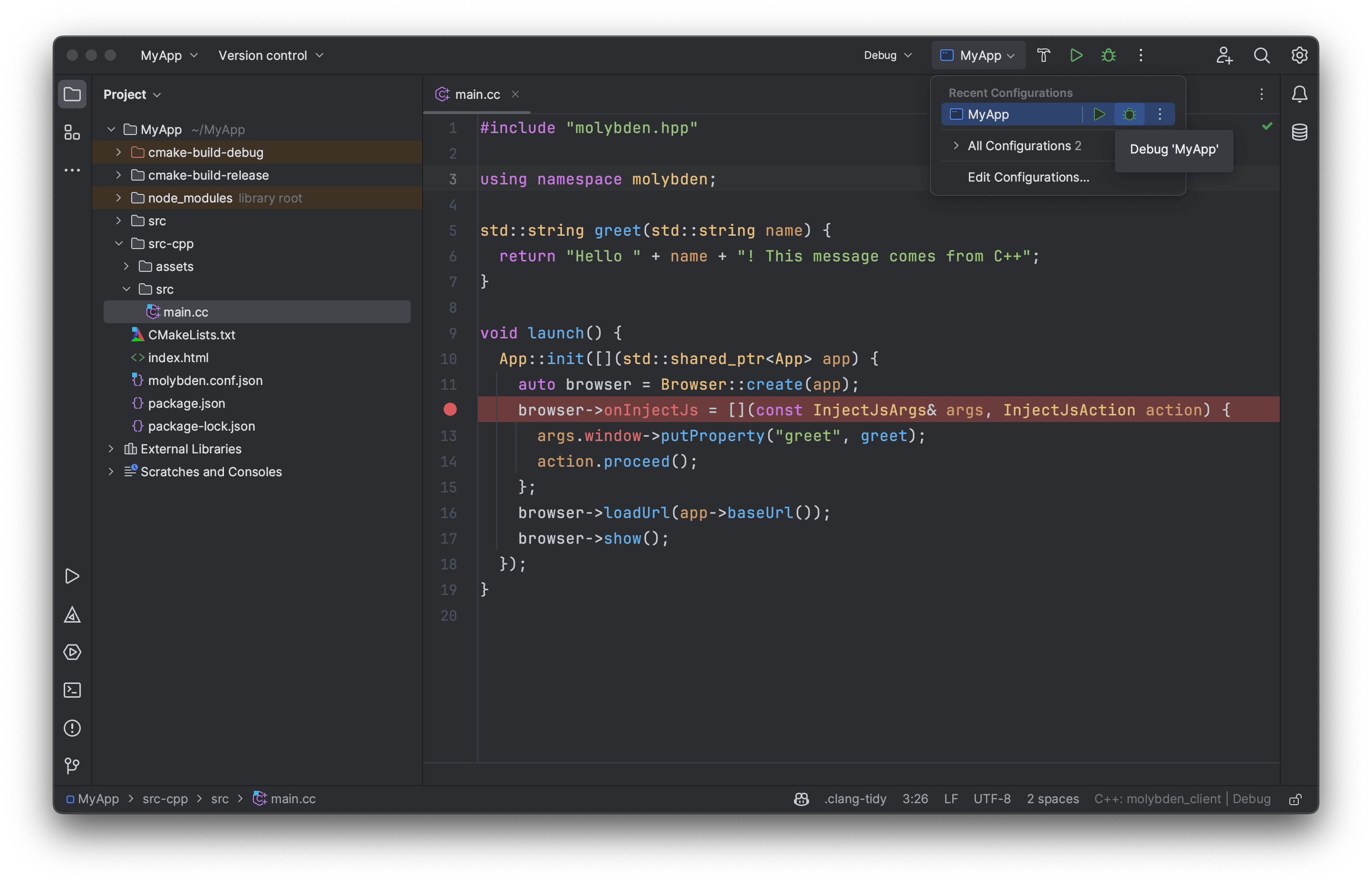
Task: Select package-lock.json file
Action: [201, 426]
